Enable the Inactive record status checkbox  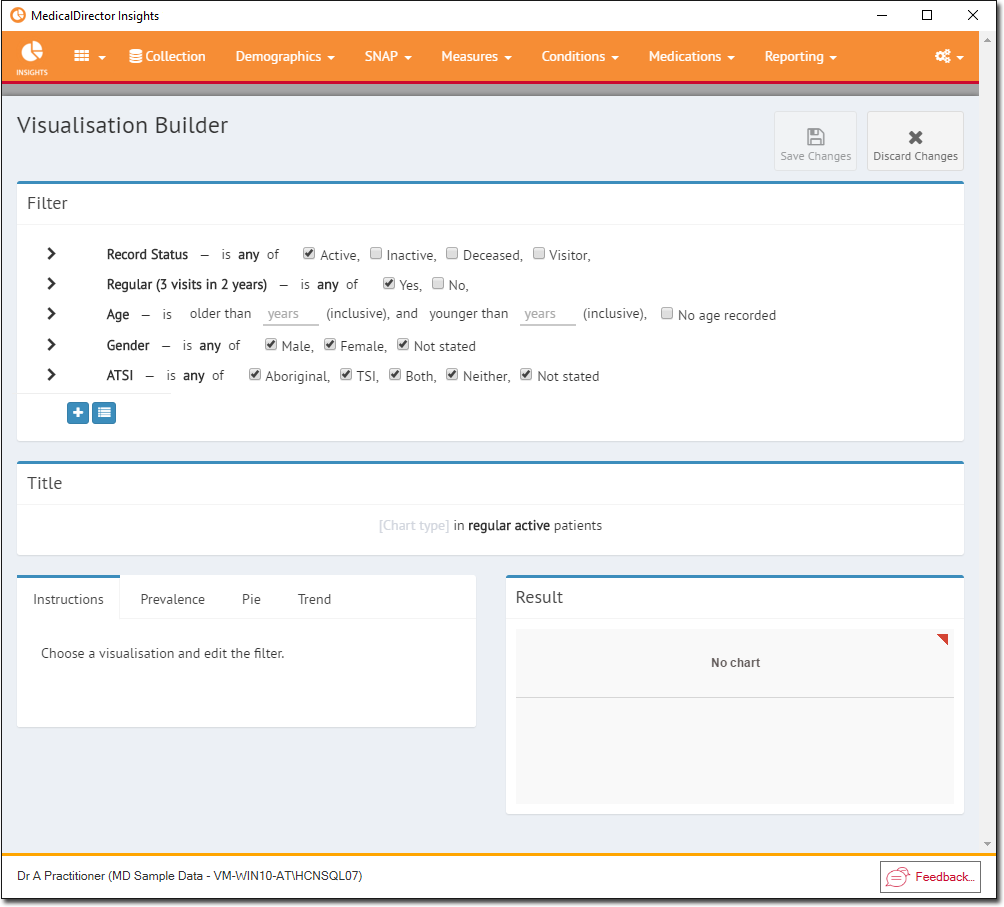coord(376,254)
